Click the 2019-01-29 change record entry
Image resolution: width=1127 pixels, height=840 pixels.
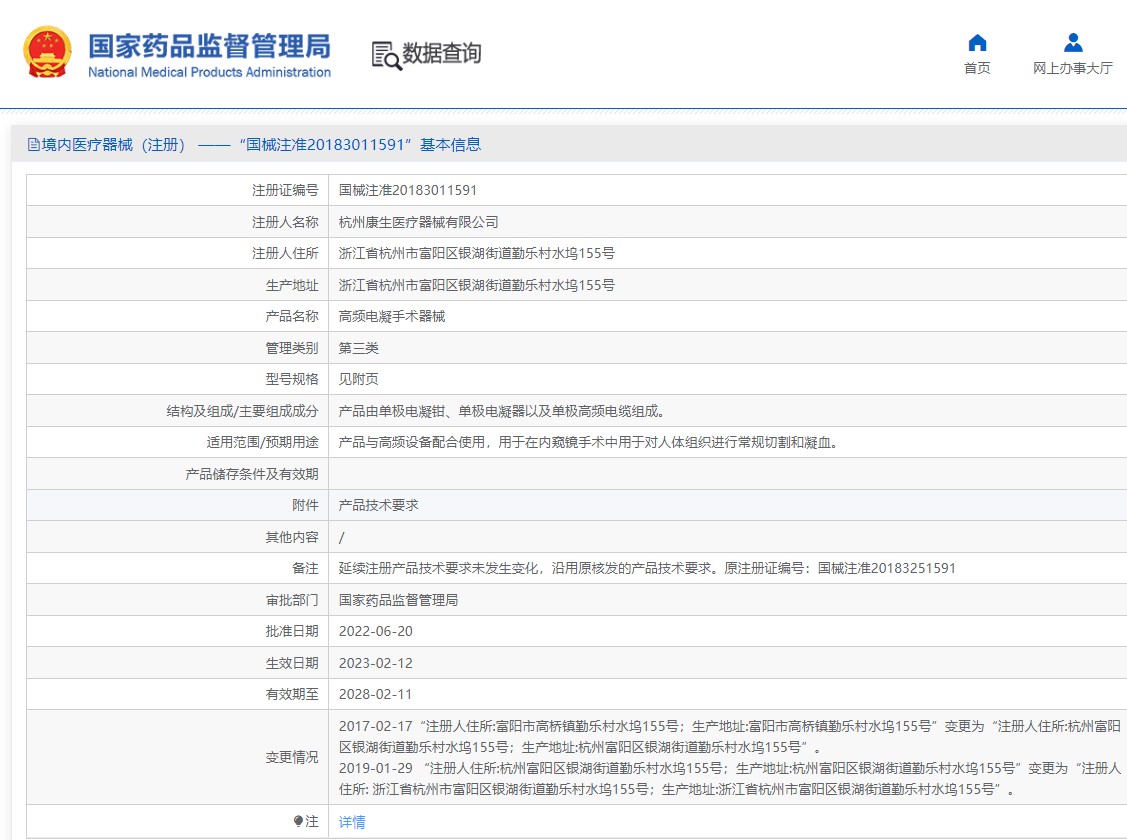click(x=730, y=779)
